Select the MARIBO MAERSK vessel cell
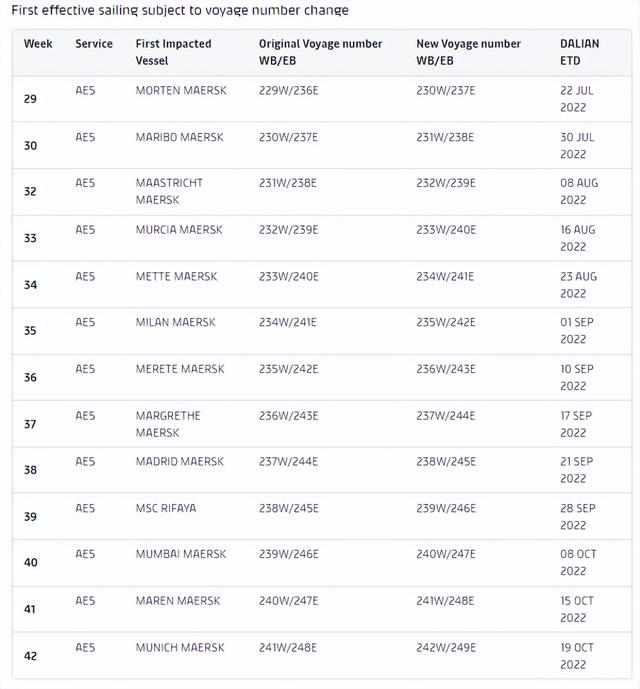 tap(179, 137)
